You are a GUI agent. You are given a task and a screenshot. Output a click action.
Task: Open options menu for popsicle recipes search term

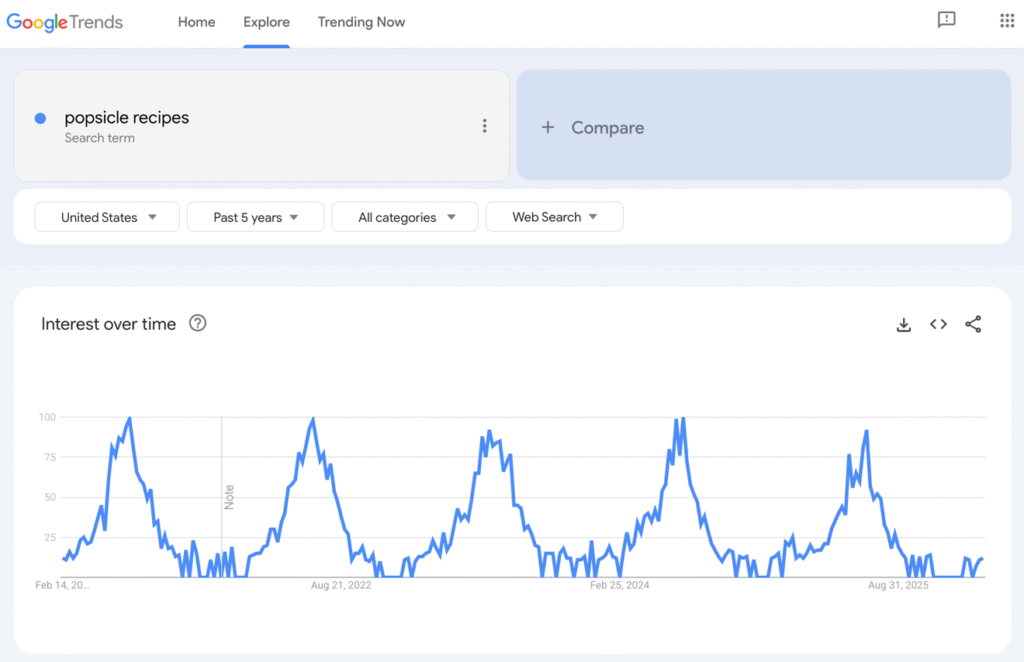pyautogui.click(x=485, y=125)
